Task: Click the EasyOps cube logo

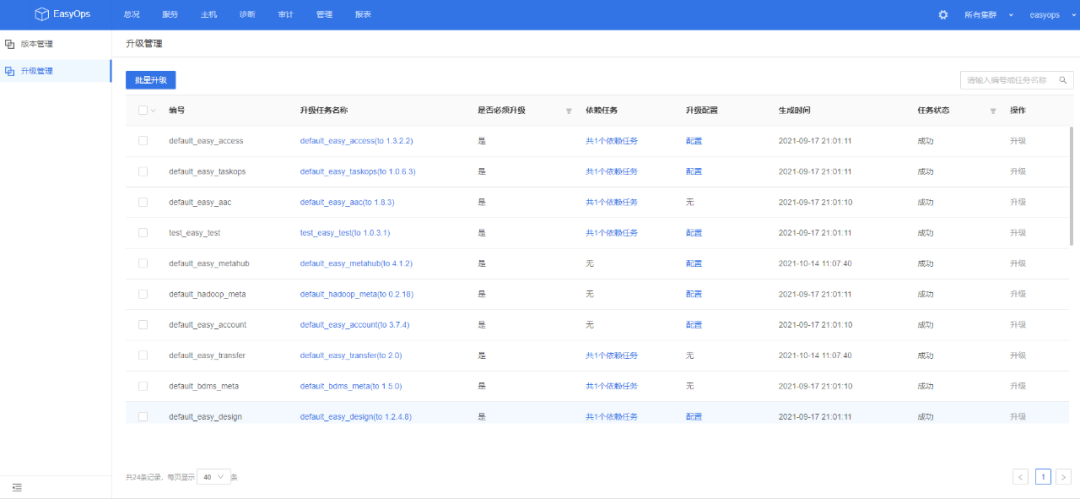Action: point(41,14)
